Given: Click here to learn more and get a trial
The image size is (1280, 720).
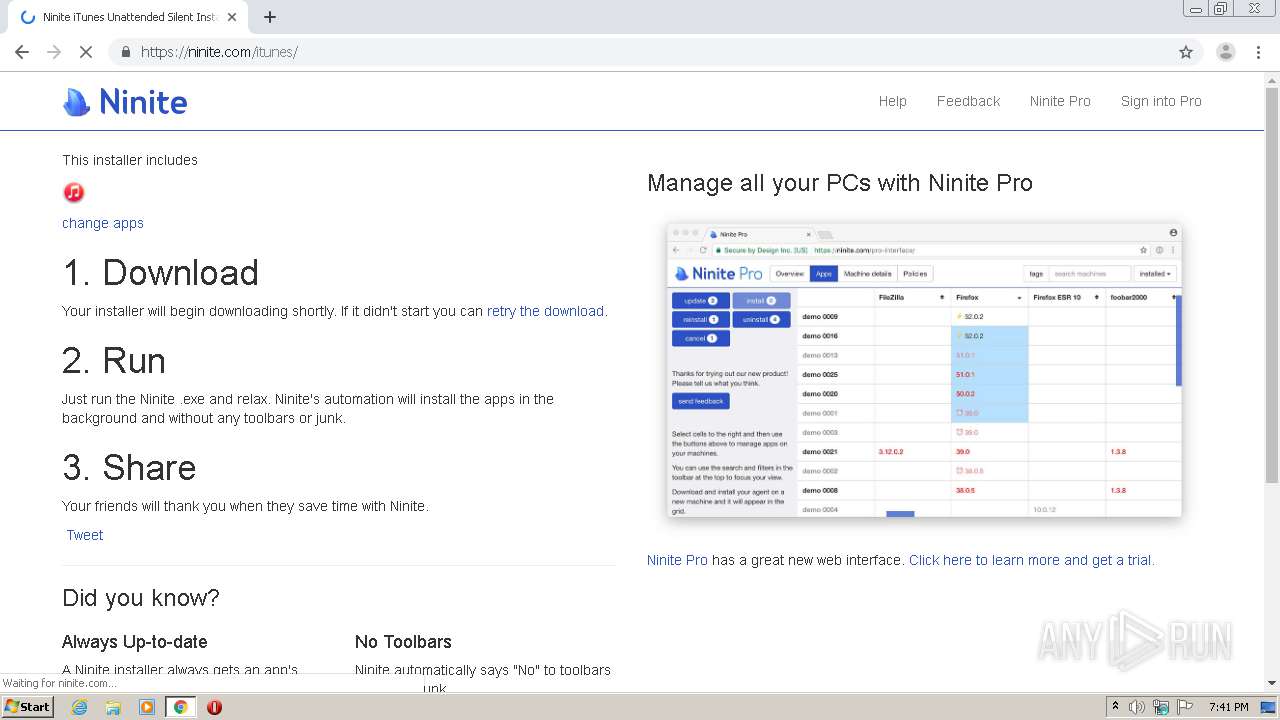Looking at the screenshot, I should pyautogui.click(x=1031, y=560).
